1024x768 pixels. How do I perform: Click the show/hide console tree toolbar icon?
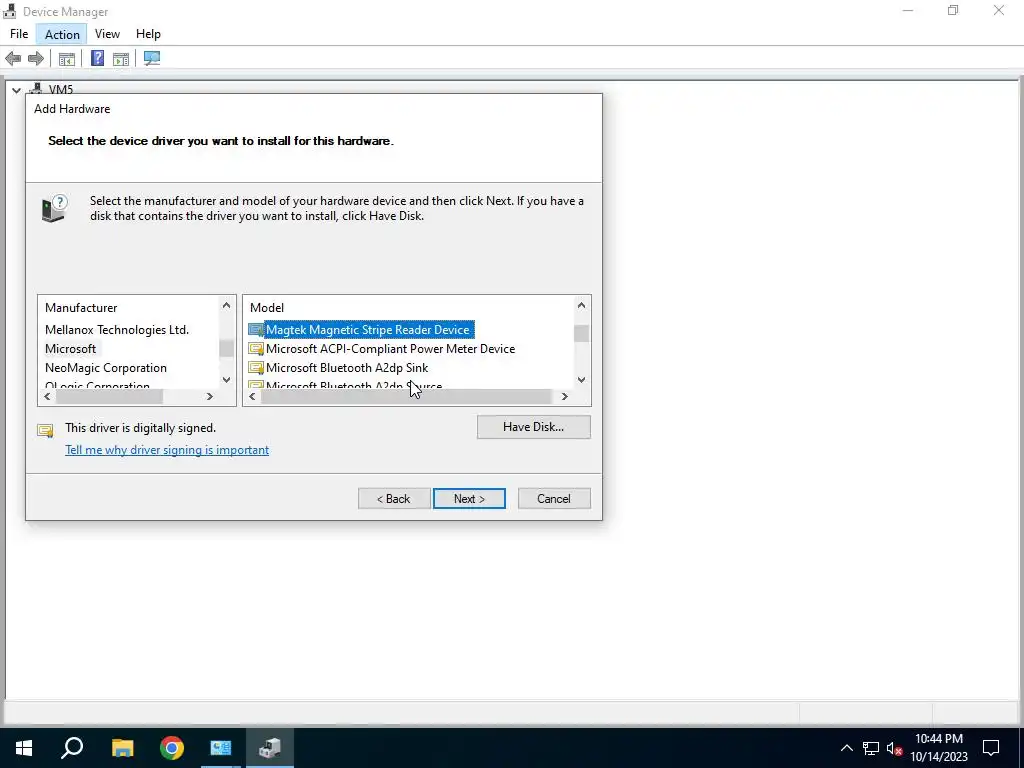(67, 59)
